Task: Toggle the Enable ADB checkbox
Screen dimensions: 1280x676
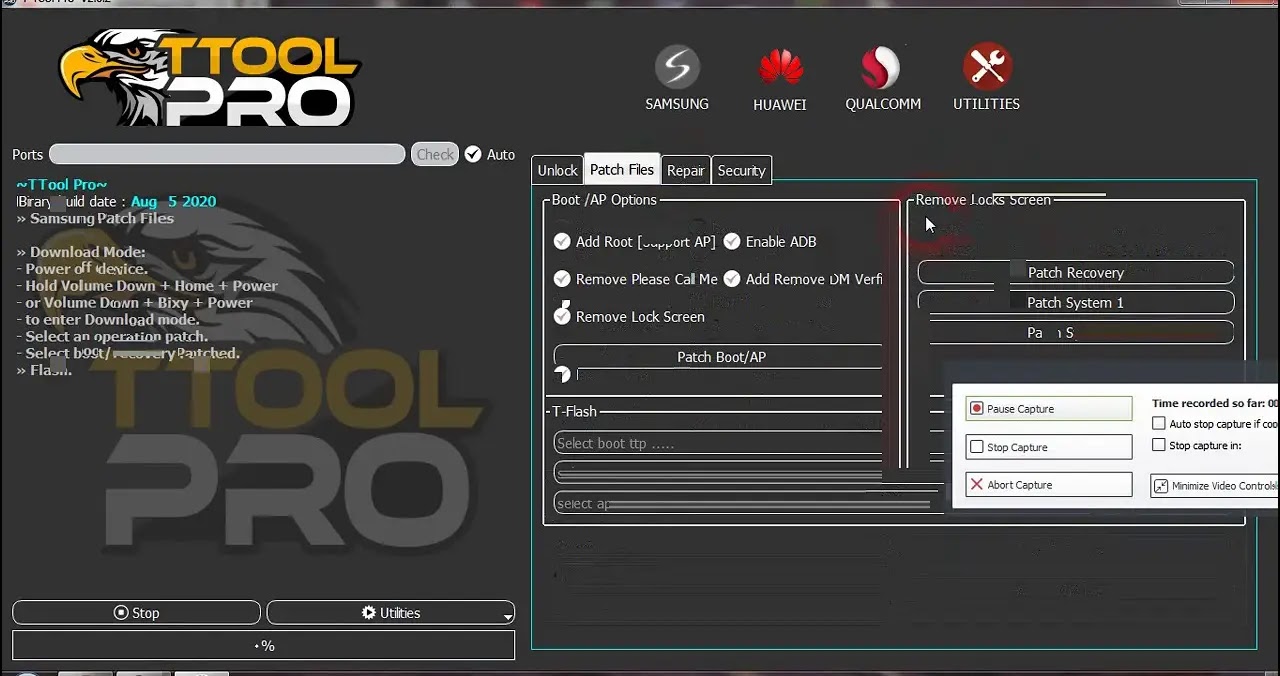Action: click(x=732, y=241)
